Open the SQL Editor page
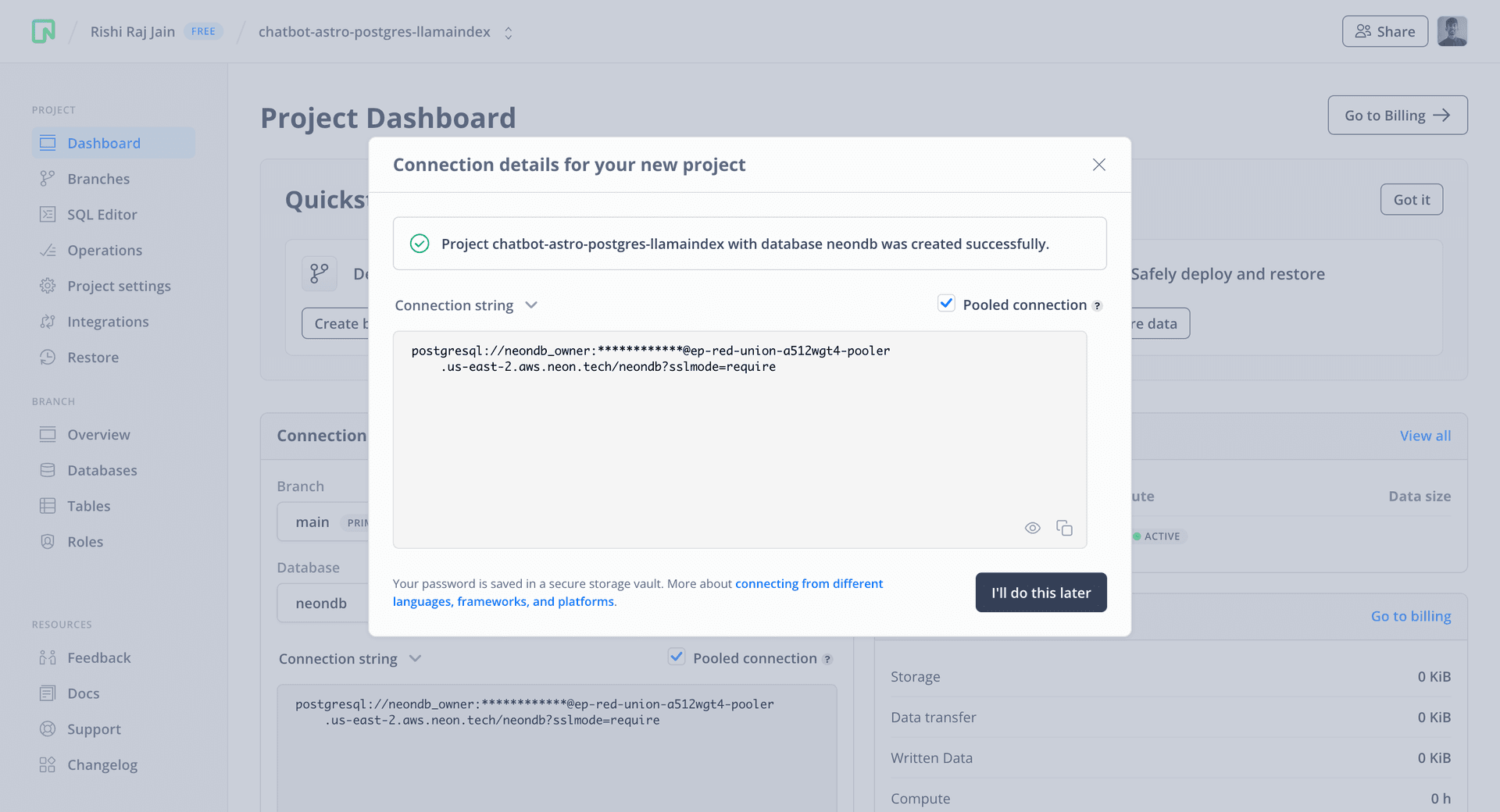The image size is (1500, 812). click(102, 215)
